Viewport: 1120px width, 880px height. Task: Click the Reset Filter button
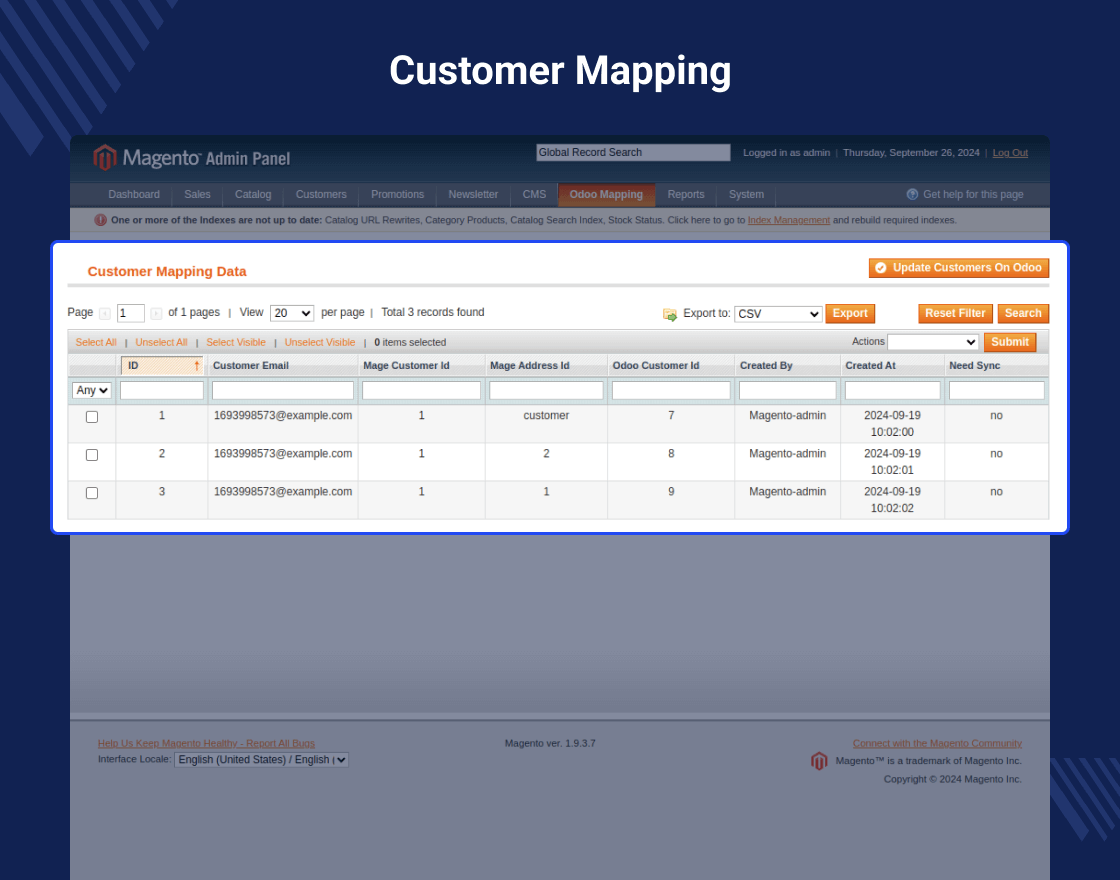pyautogui.click(x=955, y=314)
